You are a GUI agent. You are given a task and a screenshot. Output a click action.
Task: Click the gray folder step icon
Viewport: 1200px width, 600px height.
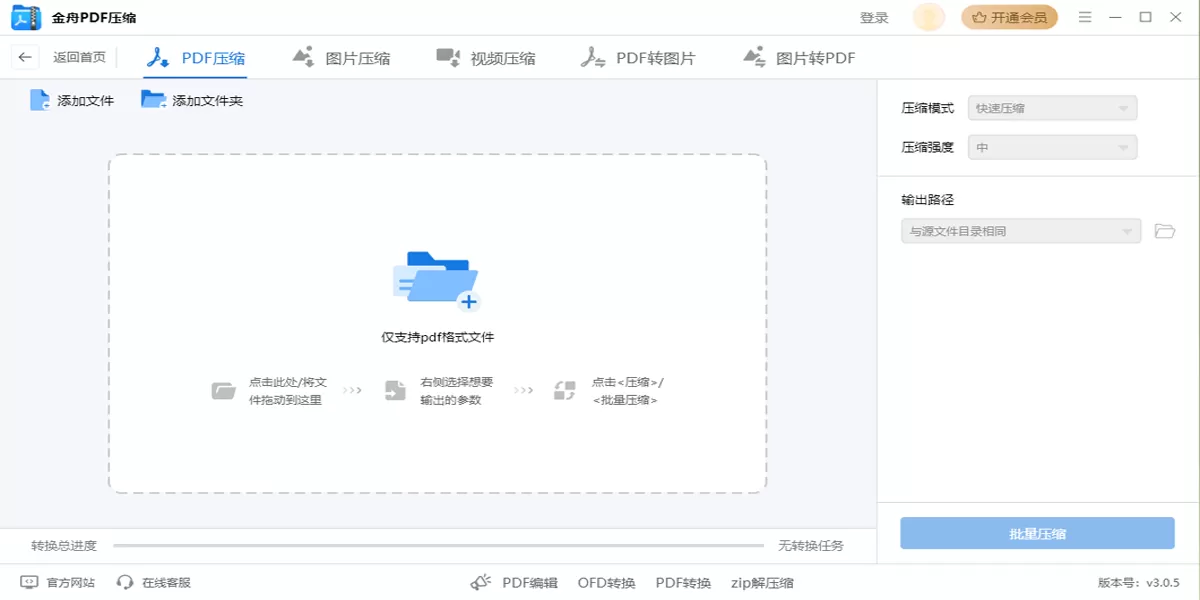pos(223,390)
